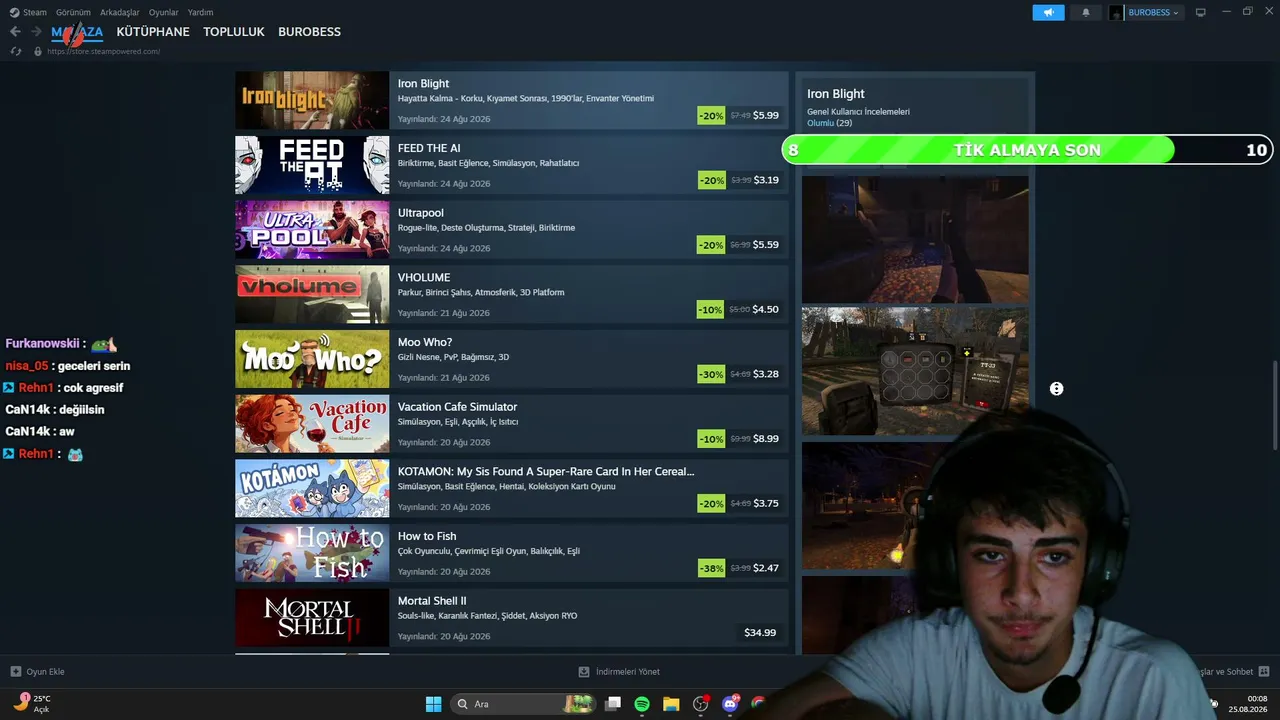Click the Moo Who? capsule image
1280x720 pixels.
(312, 359)
